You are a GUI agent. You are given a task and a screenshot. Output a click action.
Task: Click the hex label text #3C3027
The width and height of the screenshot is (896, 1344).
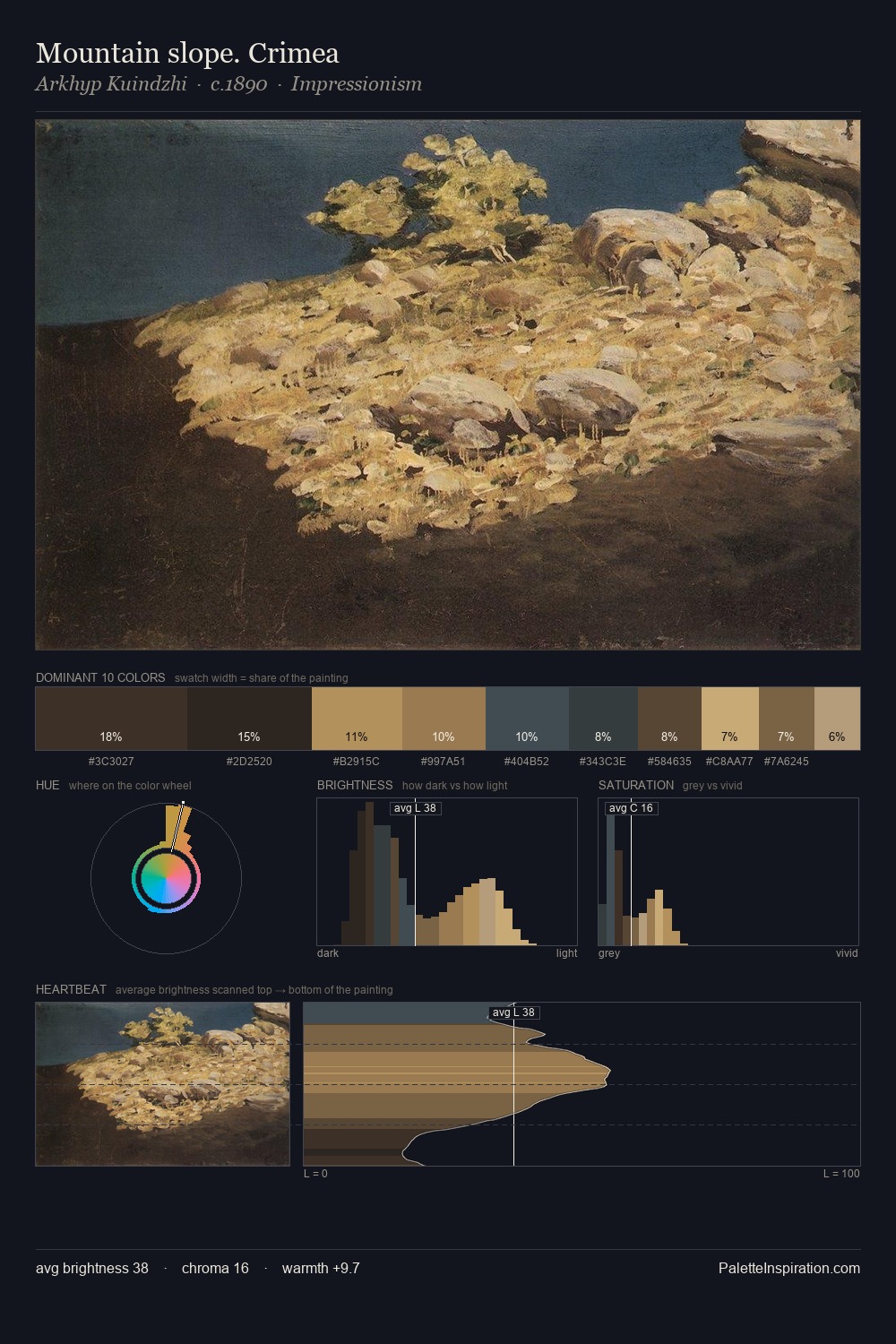(111, 762)
